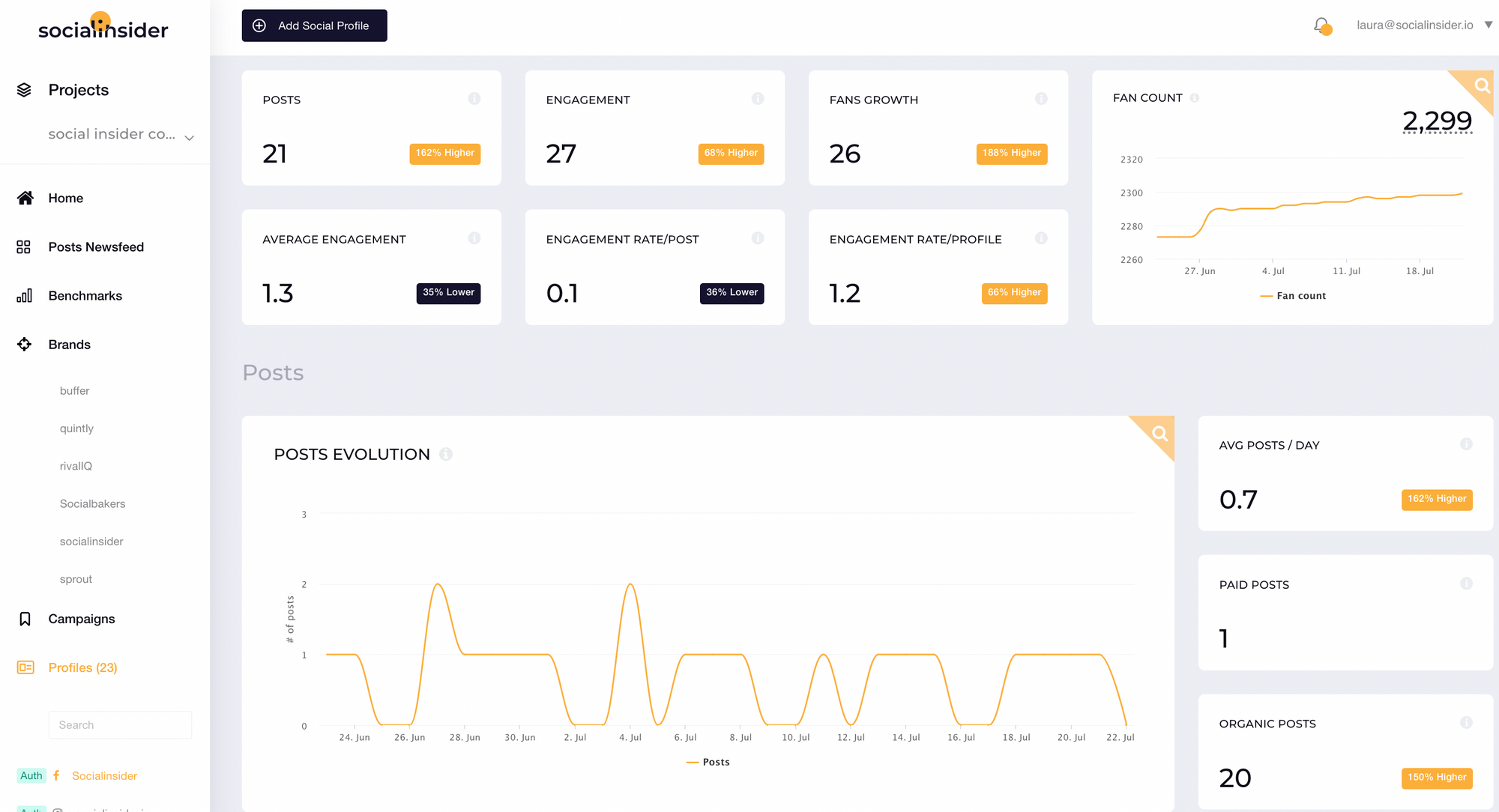Zoom Posts Evolution chart with magnifier
Viewport: 1499px width, 812px height.
pyautogui.click(x=1159, y=433)
